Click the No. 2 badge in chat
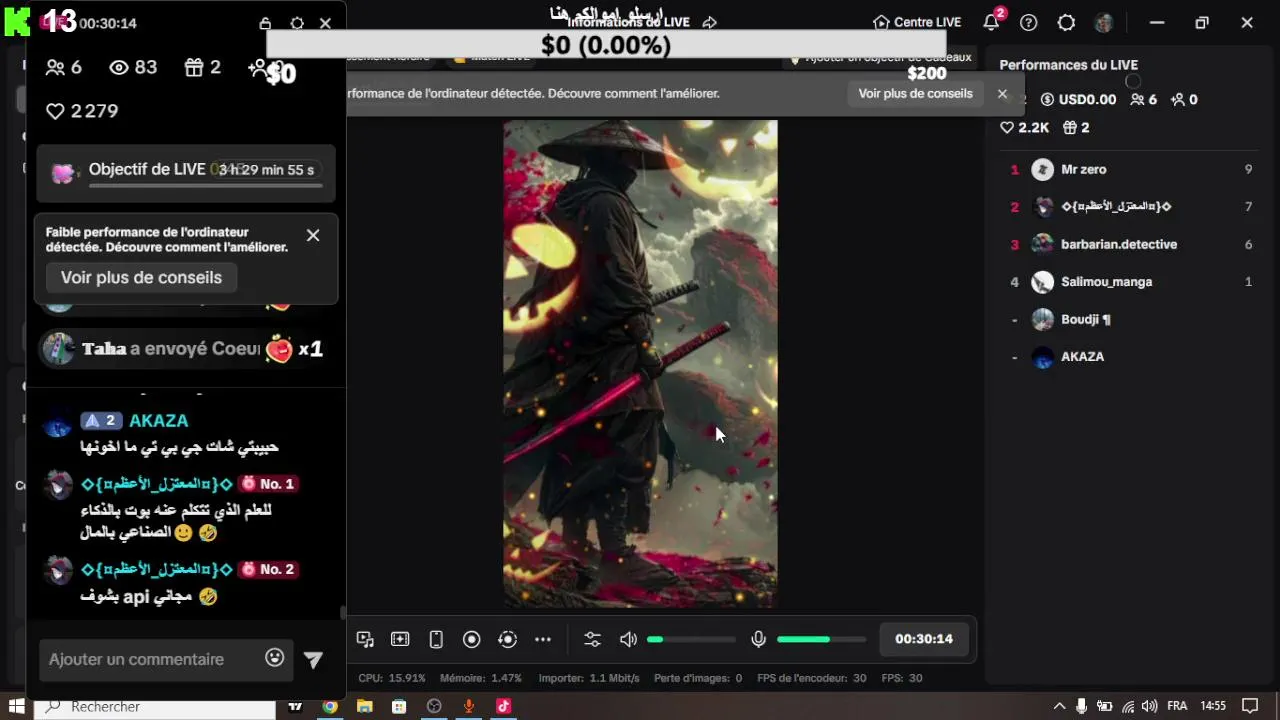This screenshot has width=1280, height=720. tap(268, 569)
